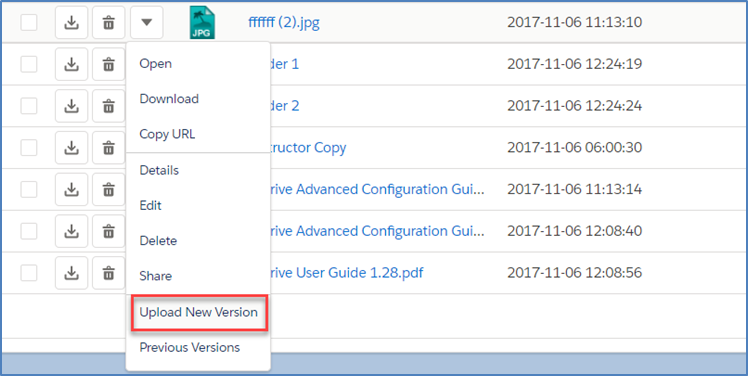Screen dimensions: 748x376
Task: Select Upload New Version from menu
Action: [x=198, y=313]
